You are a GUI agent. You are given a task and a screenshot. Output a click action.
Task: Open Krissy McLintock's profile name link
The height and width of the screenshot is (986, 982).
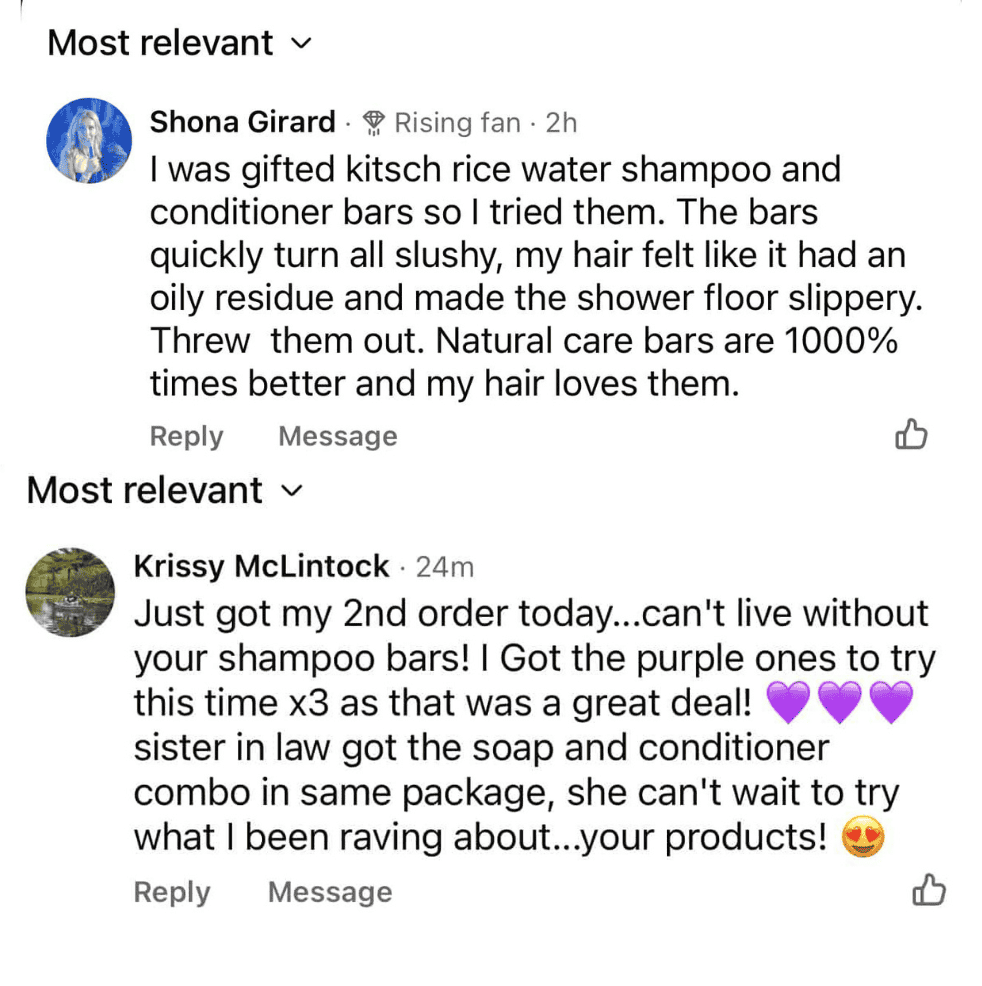[x=261, y=567]
